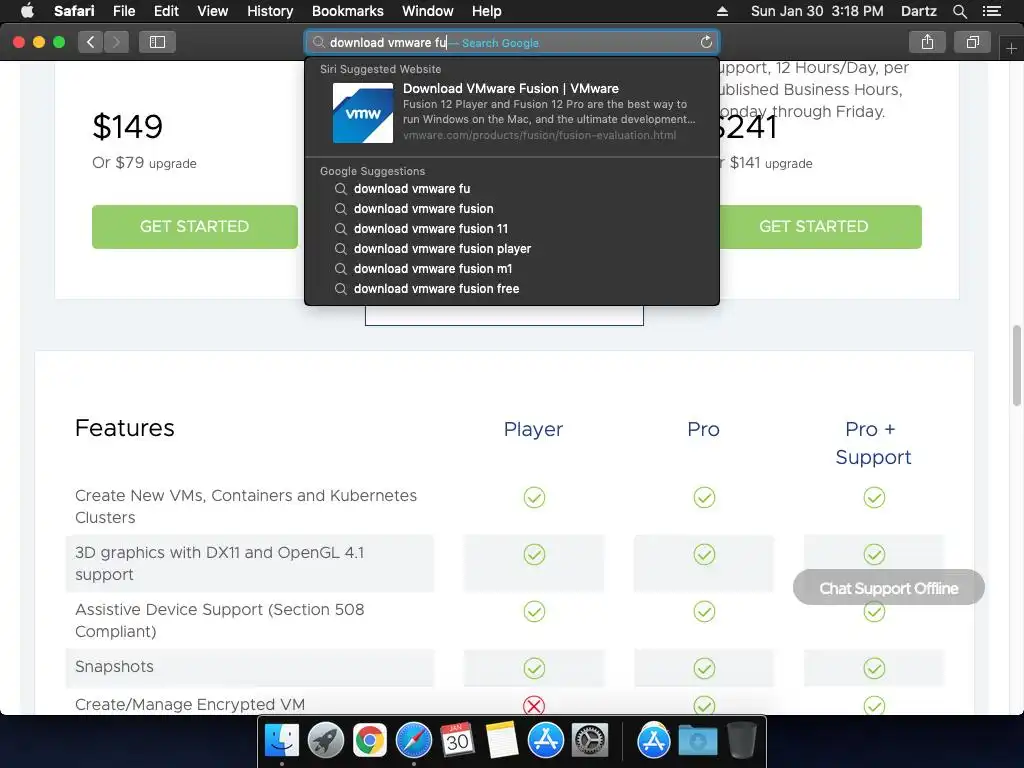Click the Pro + Support column heading
The height and width of the screenshot is (768, 1024).
tap(873, 443)
